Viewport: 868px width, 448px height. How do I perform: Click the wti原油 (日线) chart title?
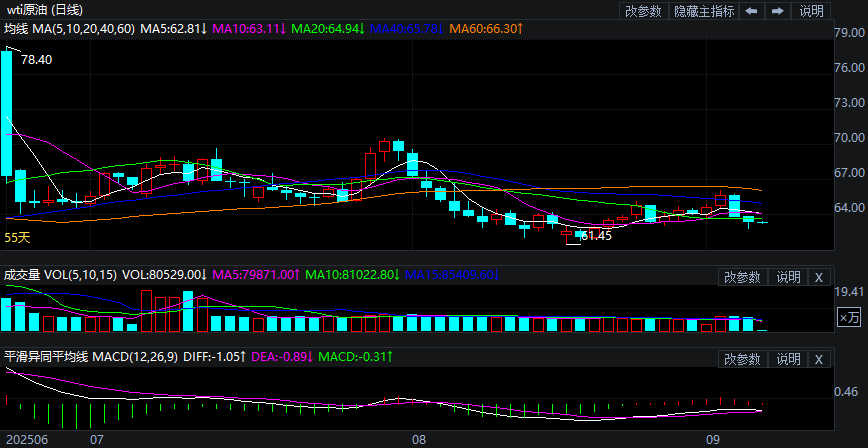coord(45,10)
